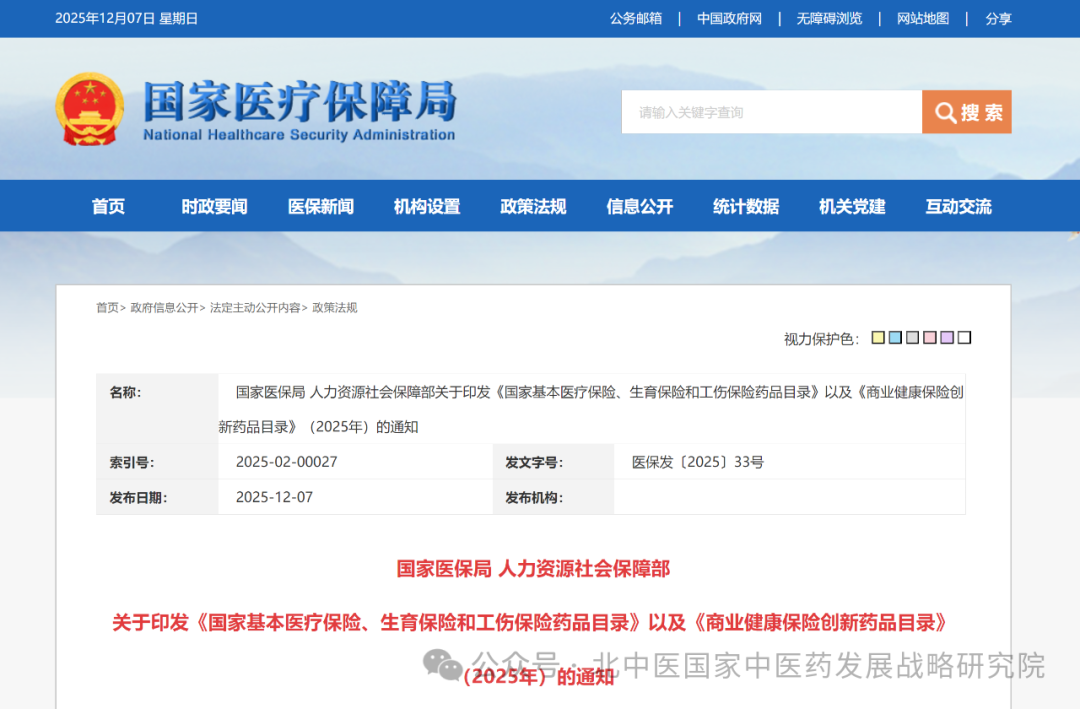Image resolution: width=1080 pixels, height=709 pixels.
Task: Enable 无障碍浏览 accessibility mode
Action: (x=828, y=18)
